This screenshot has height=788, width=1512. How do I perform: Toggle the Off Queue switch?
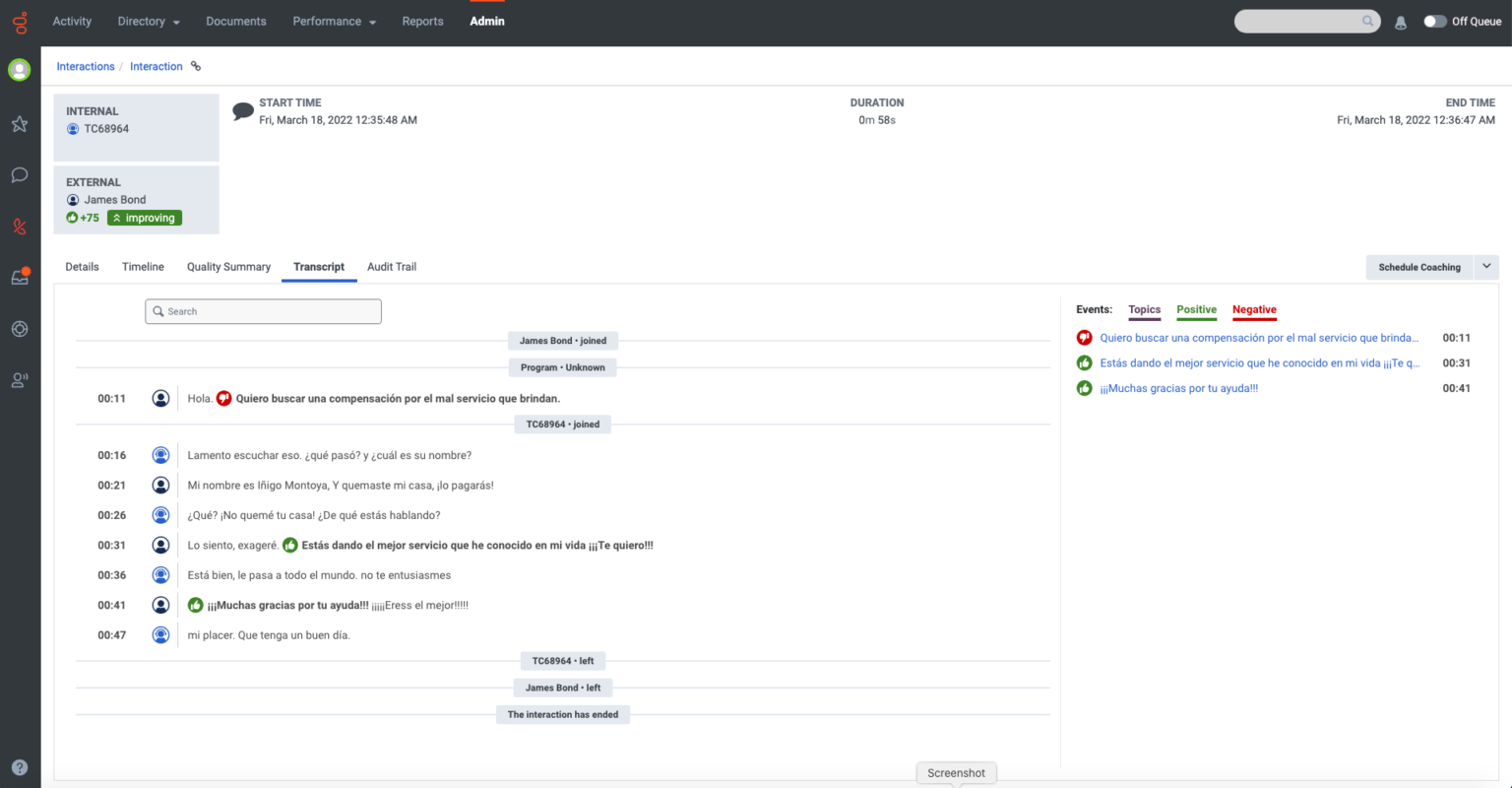point(1434,21)
